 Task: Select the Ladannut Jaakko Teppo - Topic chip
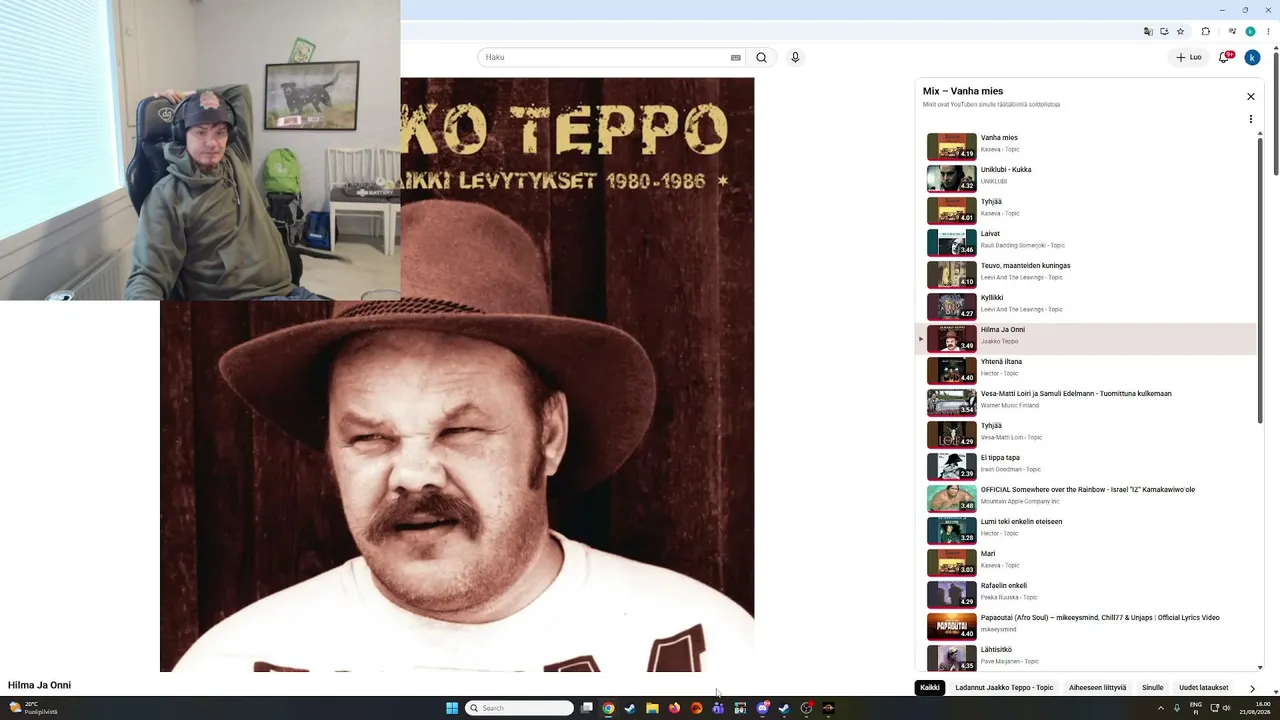coord(1004,688)
